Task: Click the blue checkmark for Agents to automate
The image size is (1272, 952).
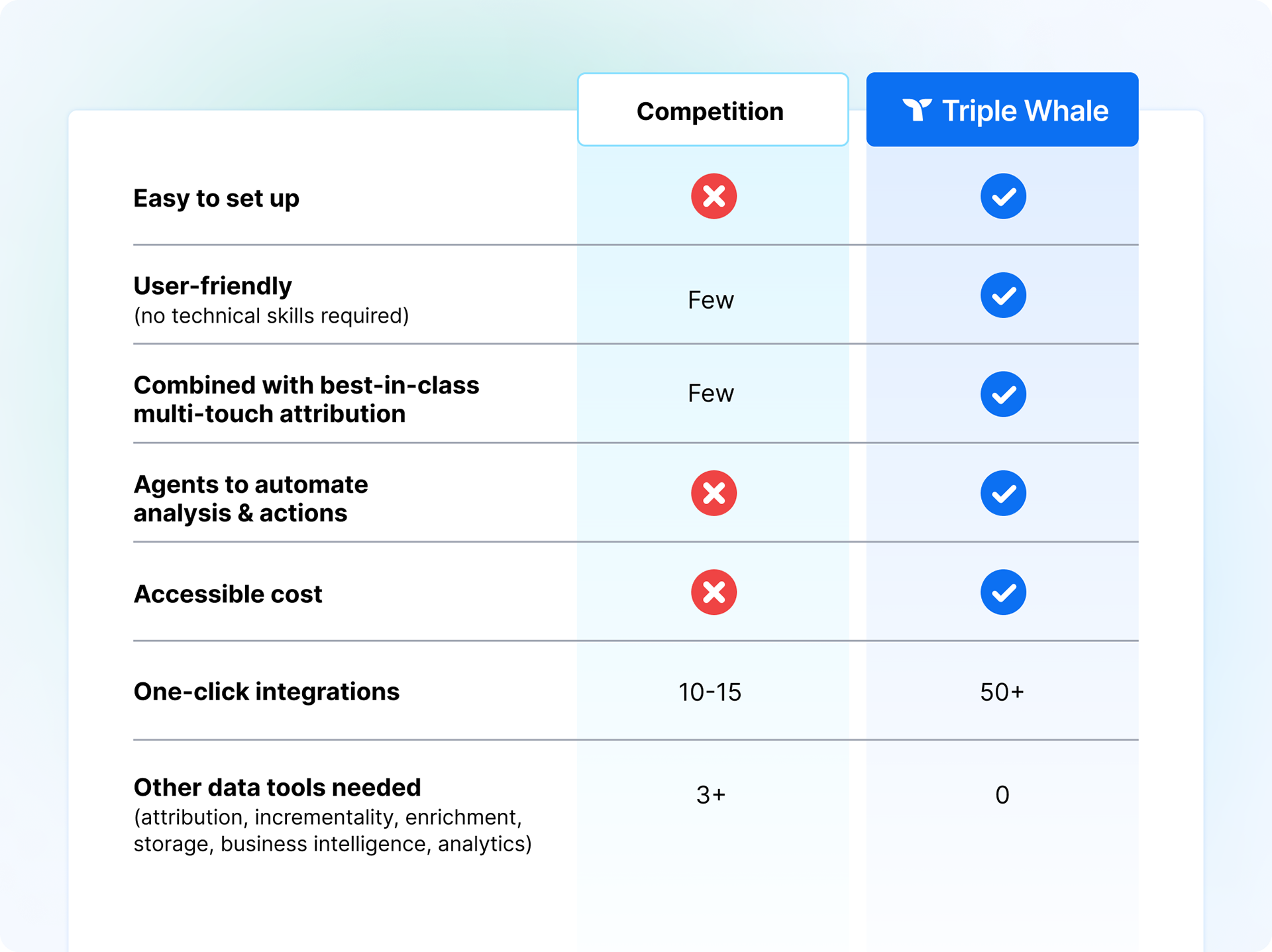Action: (x=1003, y=493)
